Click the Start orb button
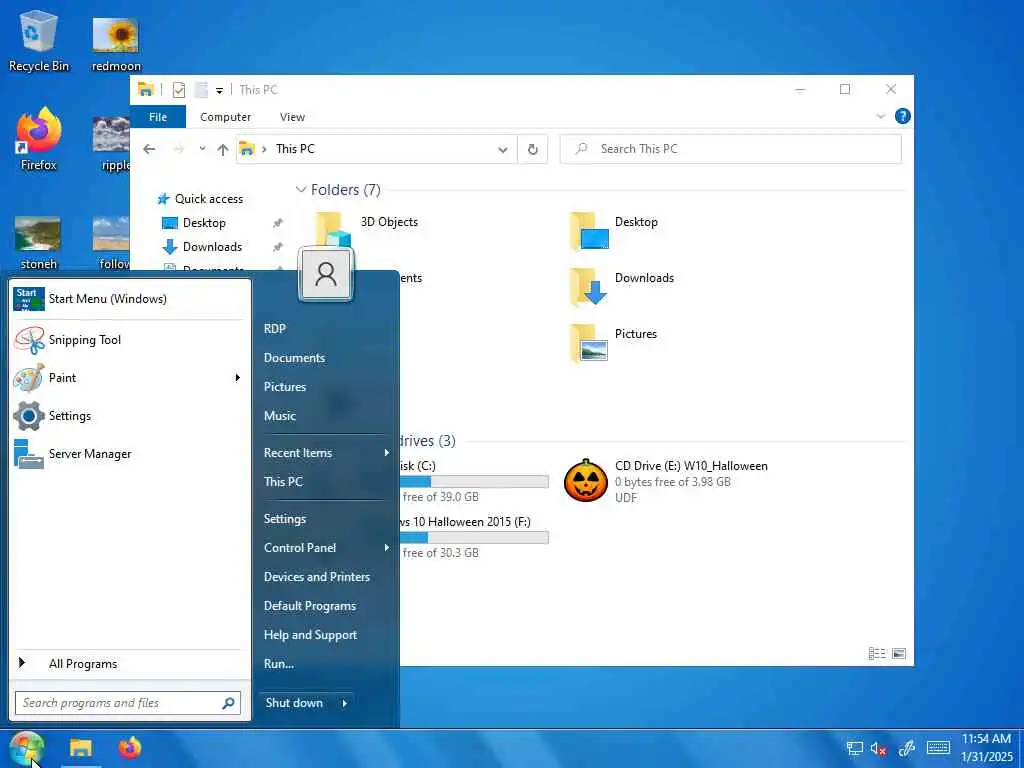This screenshot has width=1024, height=768. click(x=27, y=748)
